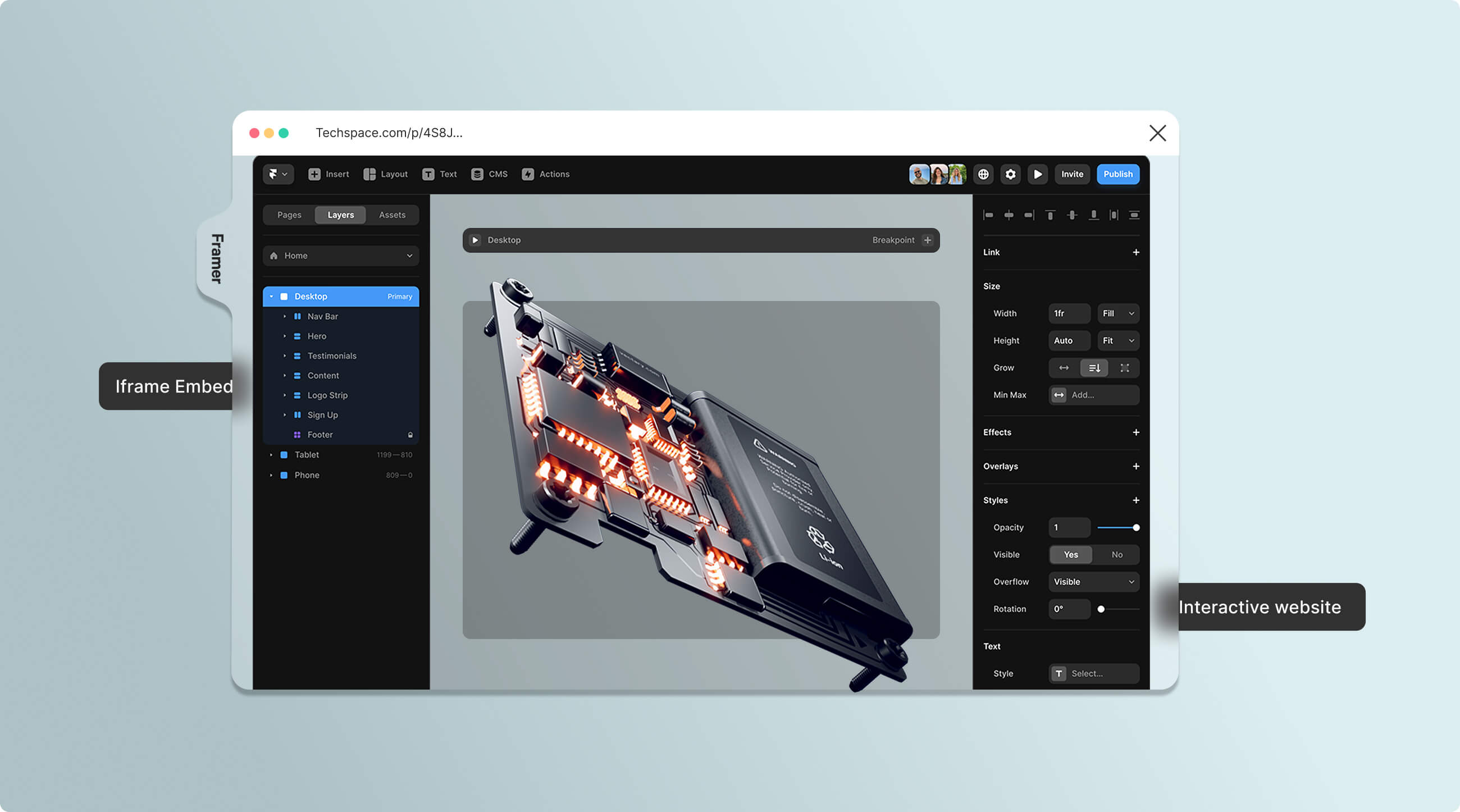The width and height of the screenshot is (1460, 812).
Task: Click the preview play icon in toolbar
Action: click(x=1037, y=174)
